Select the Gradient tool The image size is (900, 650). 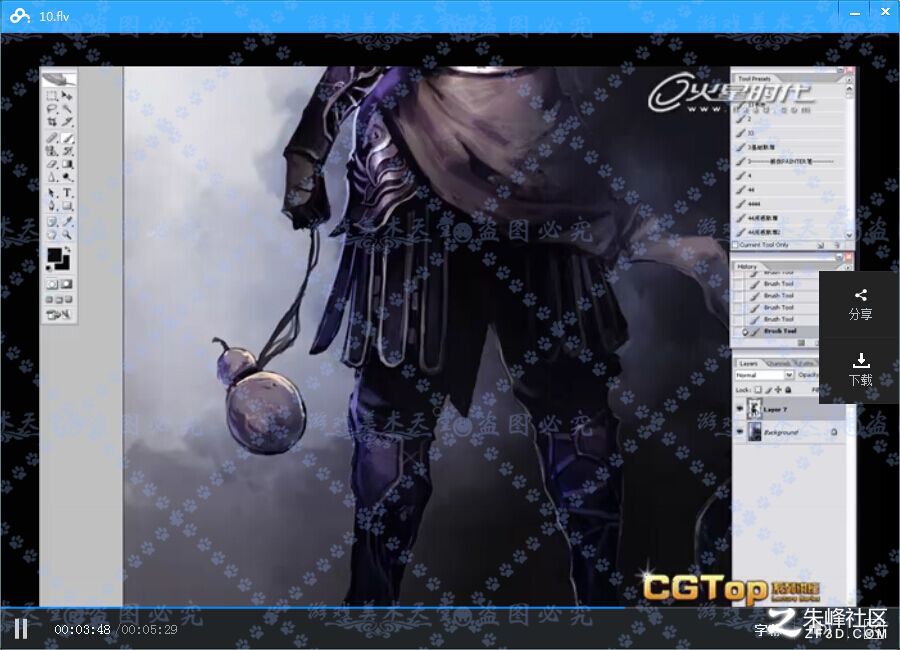point(67,164)
